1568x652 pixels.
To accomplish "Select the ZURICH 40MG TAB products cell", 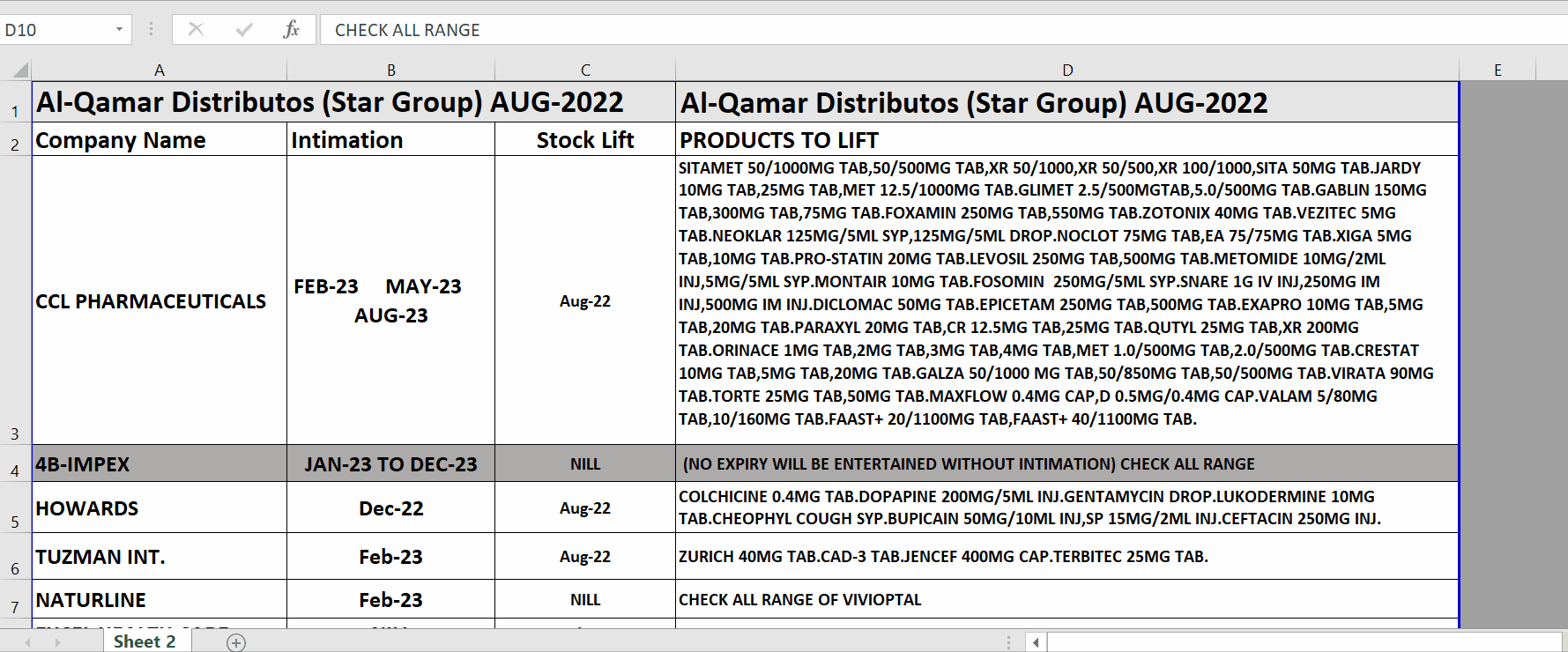I will click(1067, 556).
